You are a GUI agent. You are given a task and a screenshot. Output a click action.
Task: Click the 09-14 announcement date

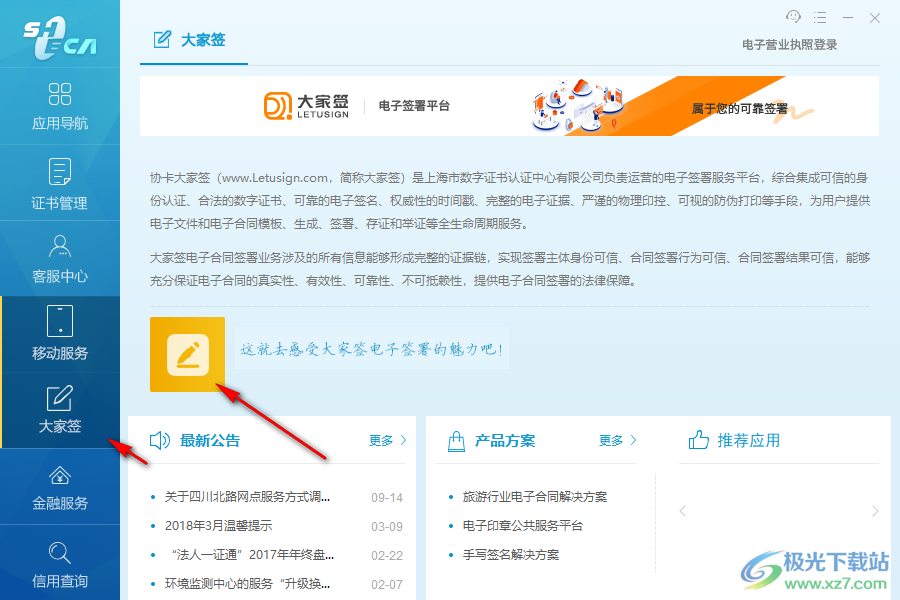point(387,498)
